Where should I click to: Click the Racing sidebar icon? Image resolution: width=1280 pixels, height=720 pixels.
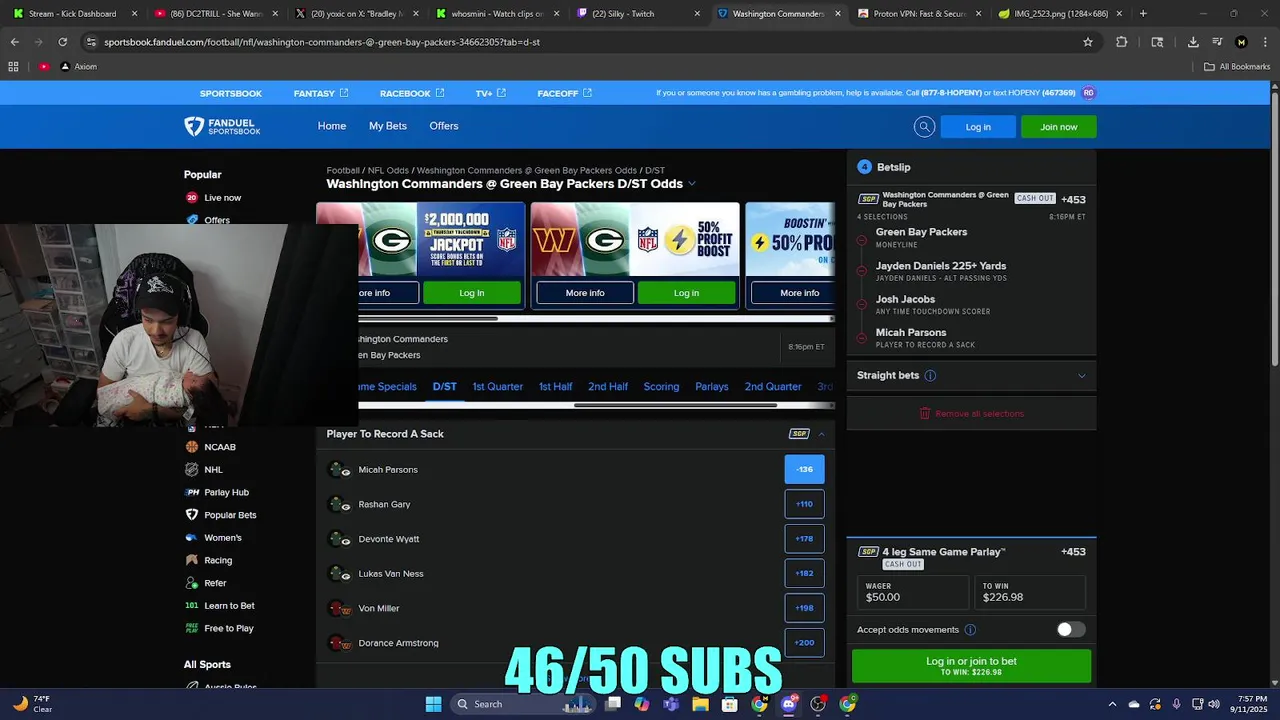click(x=192, y=560)
